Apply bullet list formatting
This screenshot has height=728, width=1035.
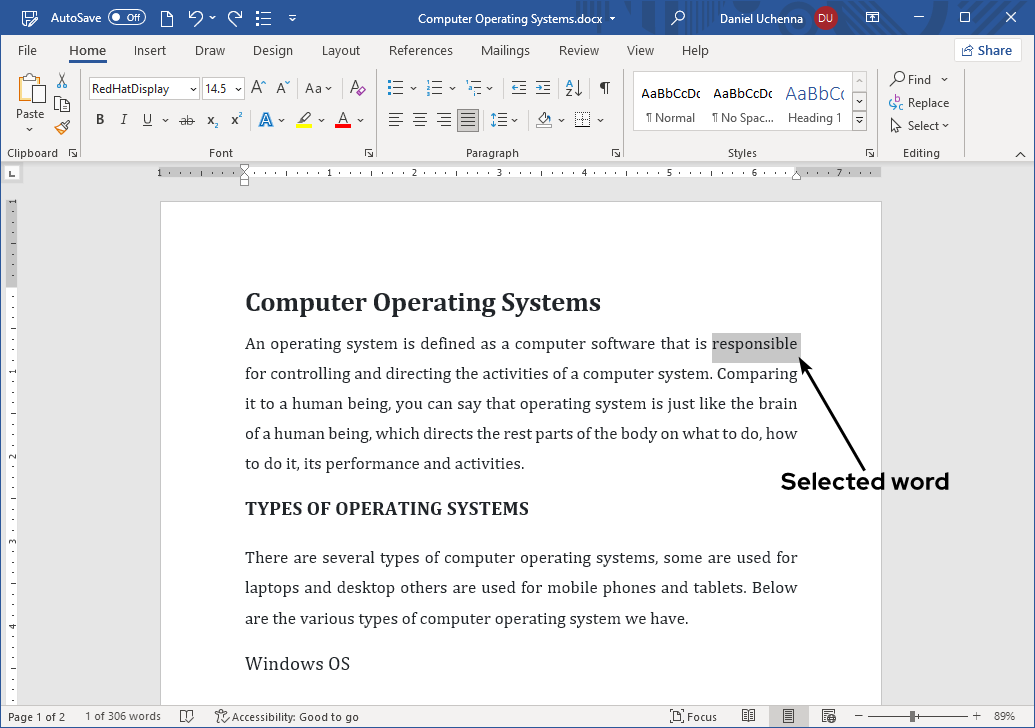[x=395, y=88]
